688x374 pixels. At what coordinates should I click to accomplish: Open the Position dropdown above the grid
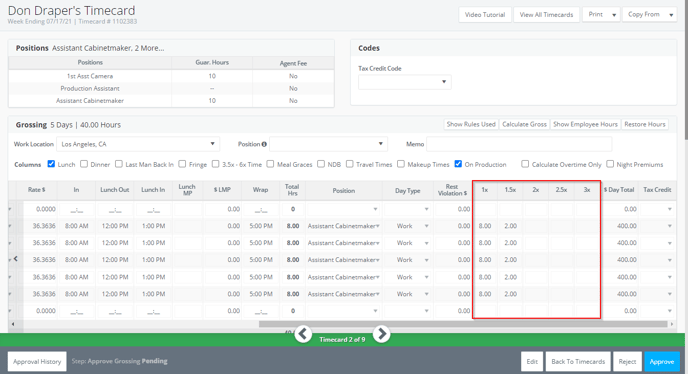(x=328, y=144)
